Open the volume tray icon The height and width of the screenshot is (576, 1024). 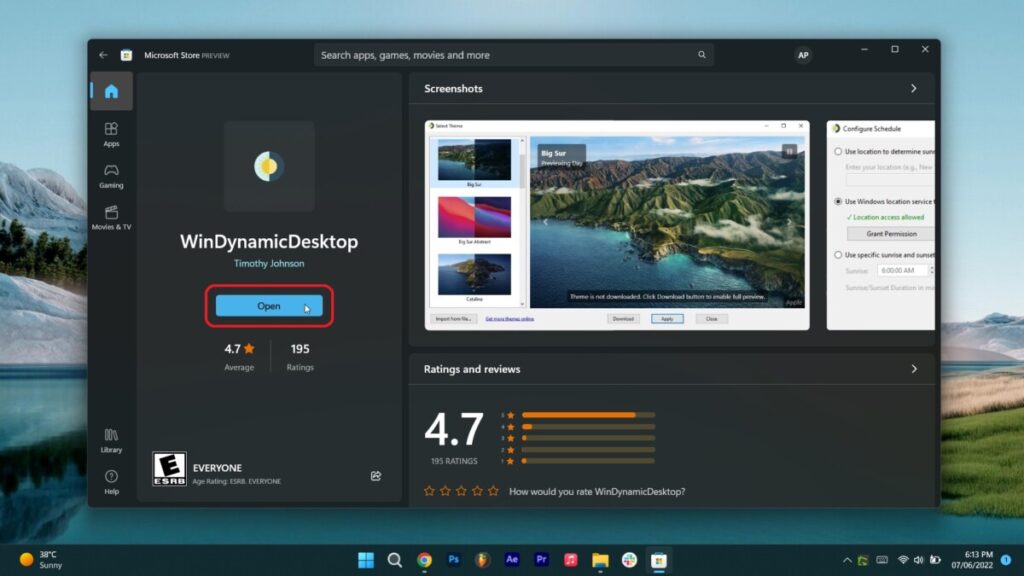coord(919,560)
